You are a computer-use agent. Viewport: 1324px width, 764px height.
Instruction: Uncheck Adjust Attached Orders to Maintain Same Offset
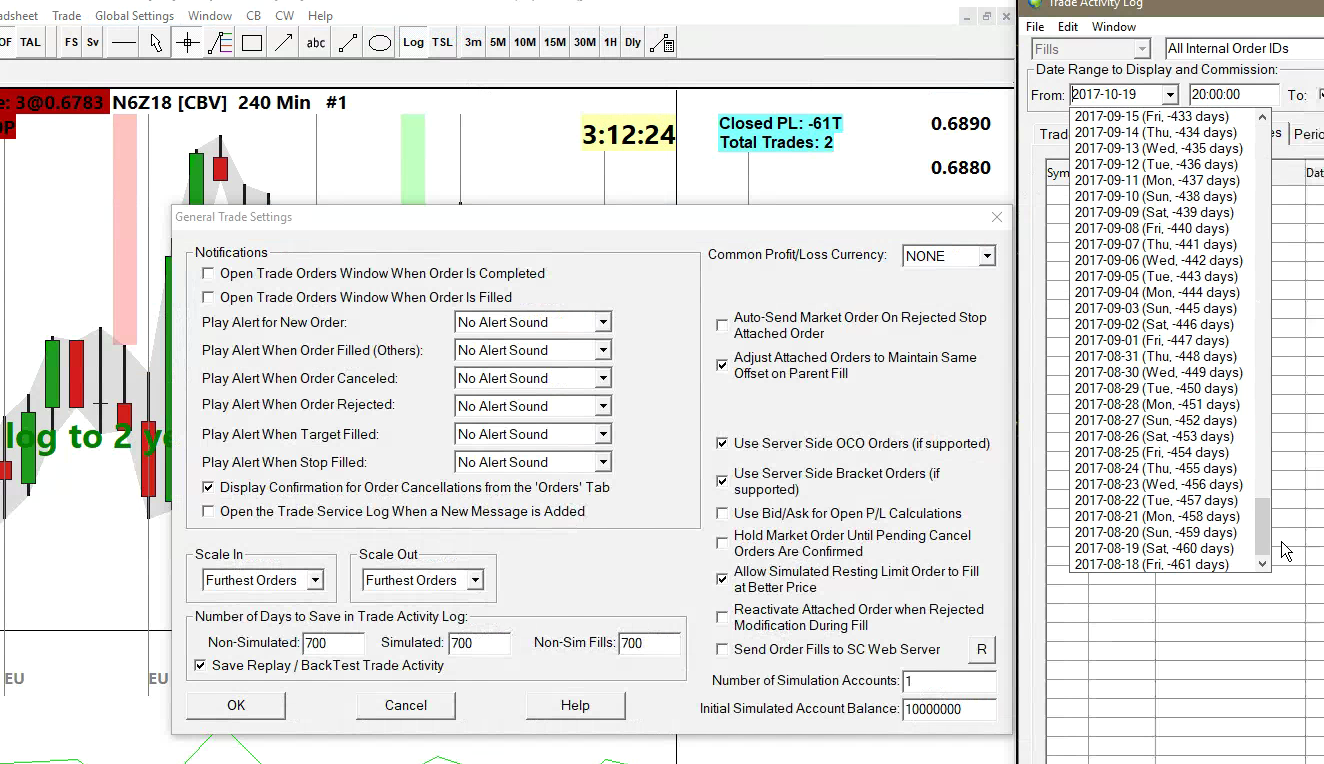pyautogui.click(x=722, y=365)
